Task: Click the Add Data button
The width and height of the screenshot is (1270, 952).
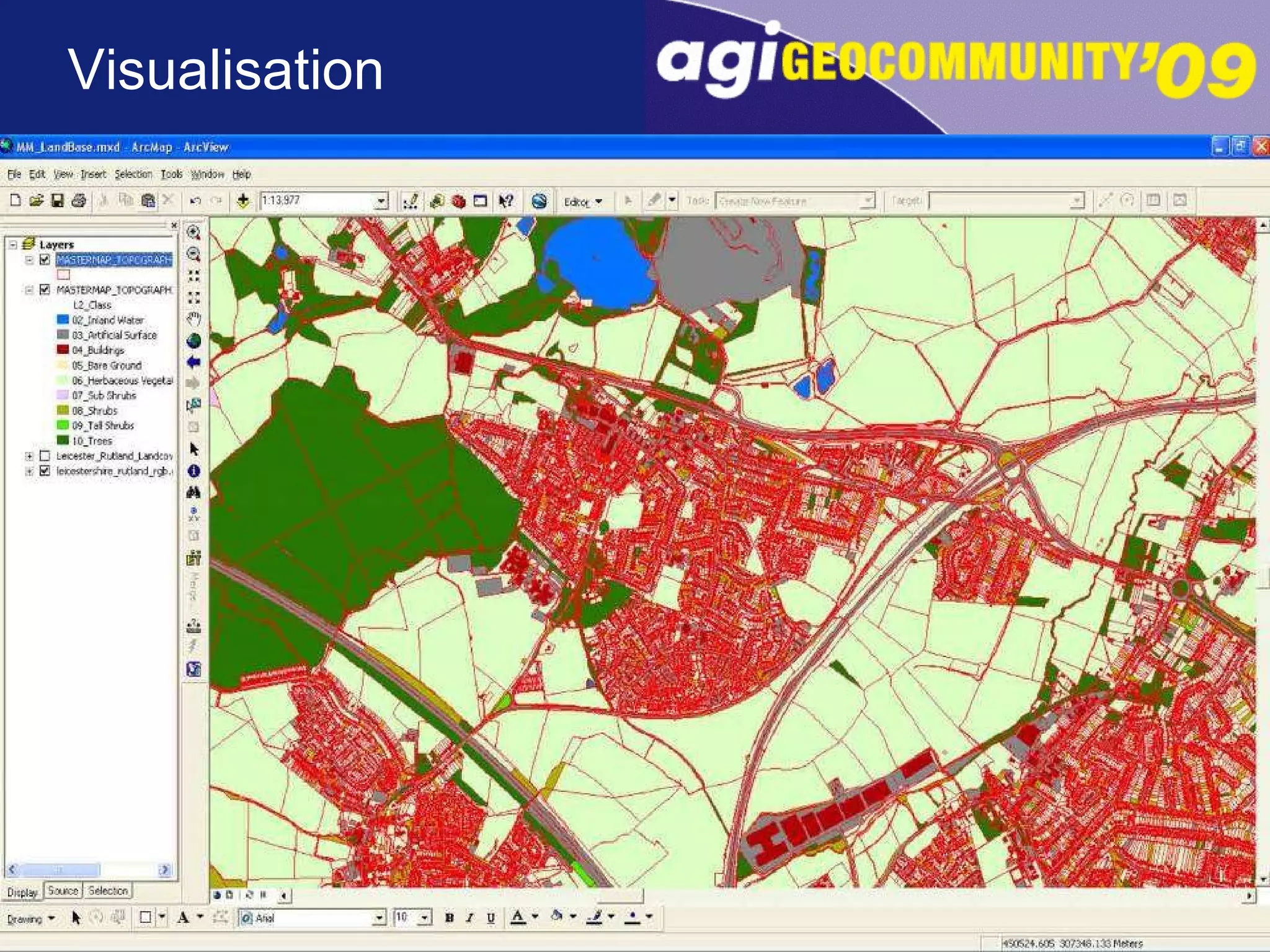Action: coord(243,201)
